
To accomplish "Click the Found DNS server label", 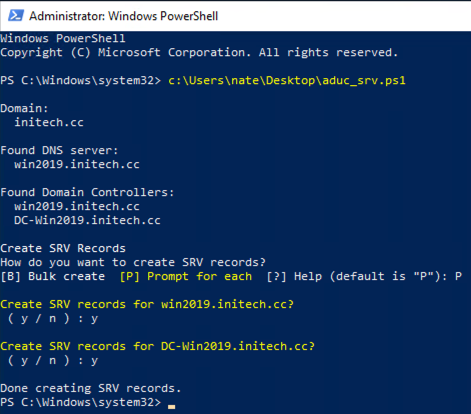I will (59, 150).
